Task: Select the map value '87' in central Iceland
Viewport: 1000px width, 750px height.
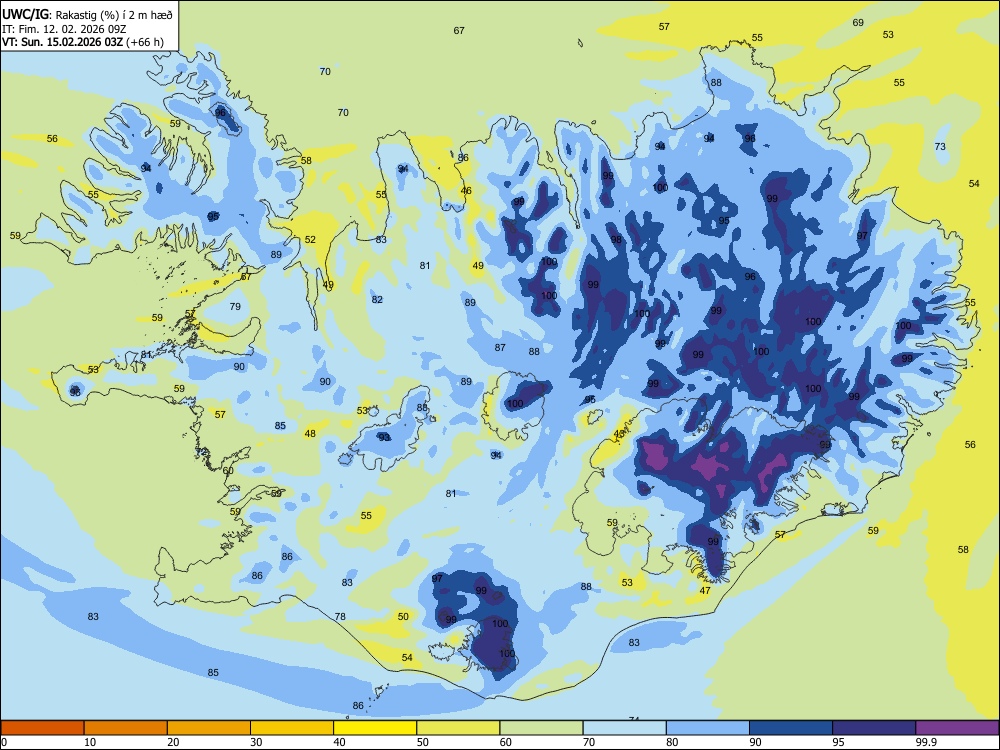Action: (500, 348)
